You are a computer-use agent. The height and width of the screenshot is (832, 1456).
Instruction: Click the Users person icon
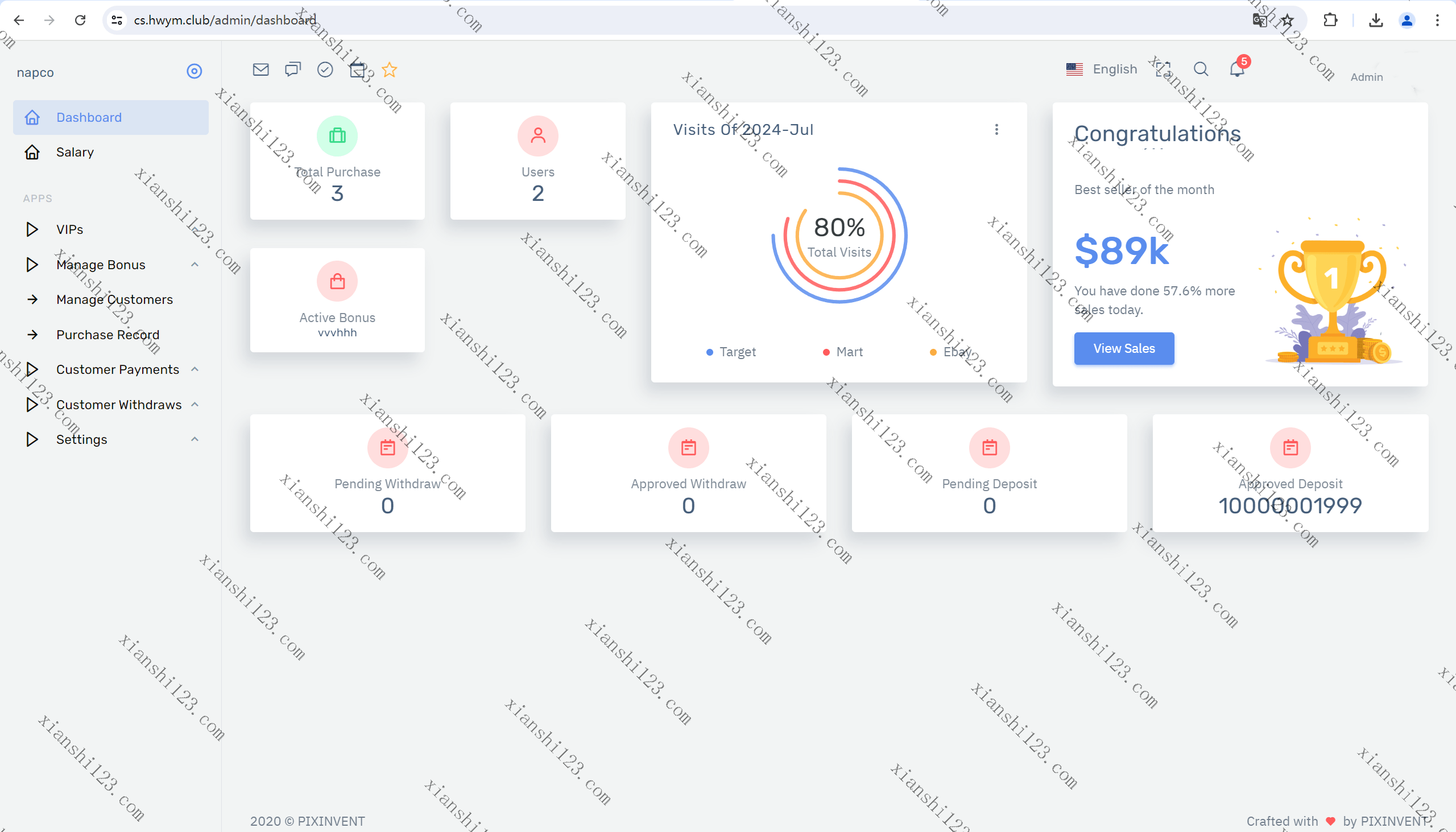(537, 136)
